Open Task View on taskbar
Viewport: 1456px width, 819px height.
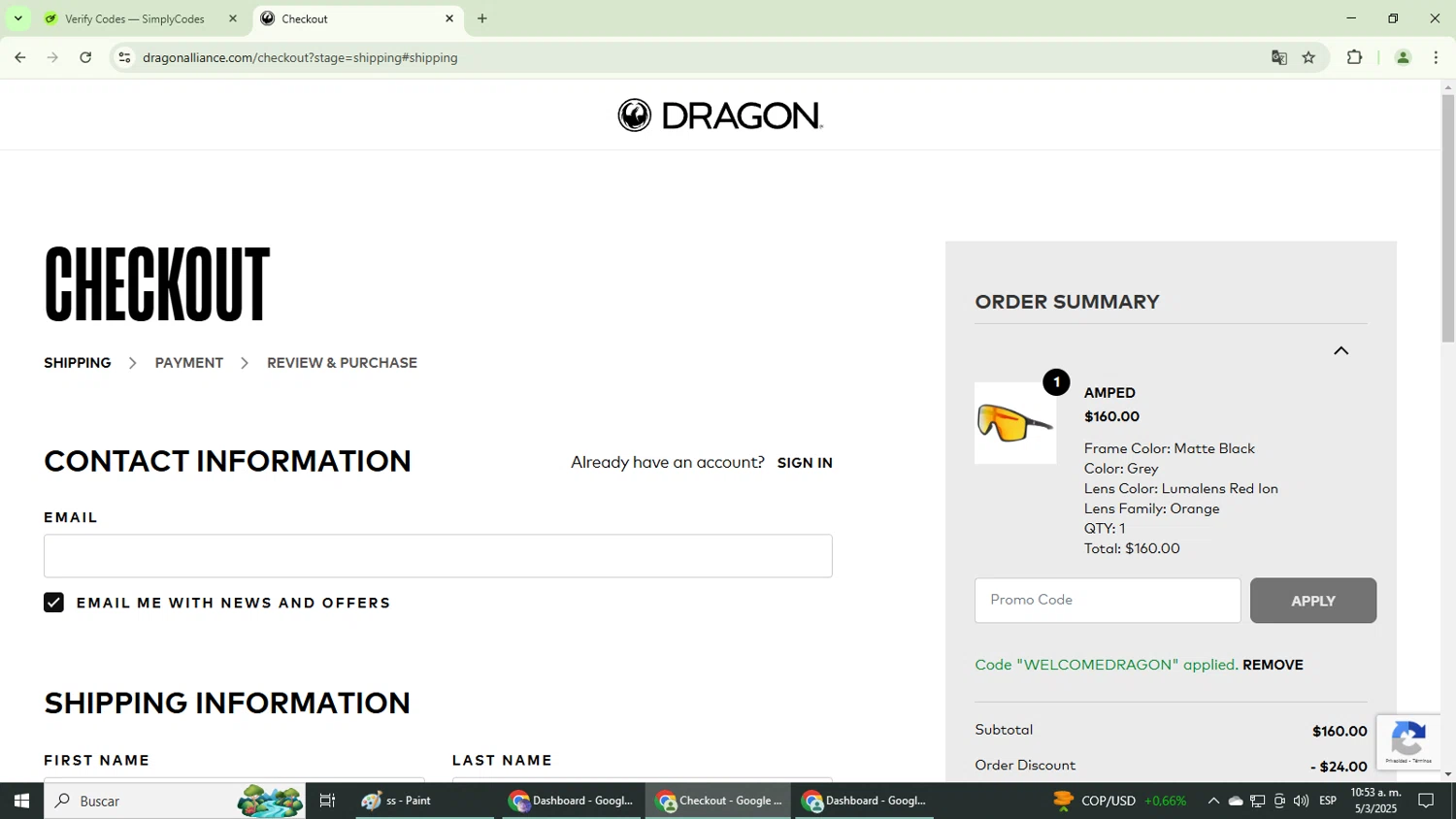[x=327, y=801]
